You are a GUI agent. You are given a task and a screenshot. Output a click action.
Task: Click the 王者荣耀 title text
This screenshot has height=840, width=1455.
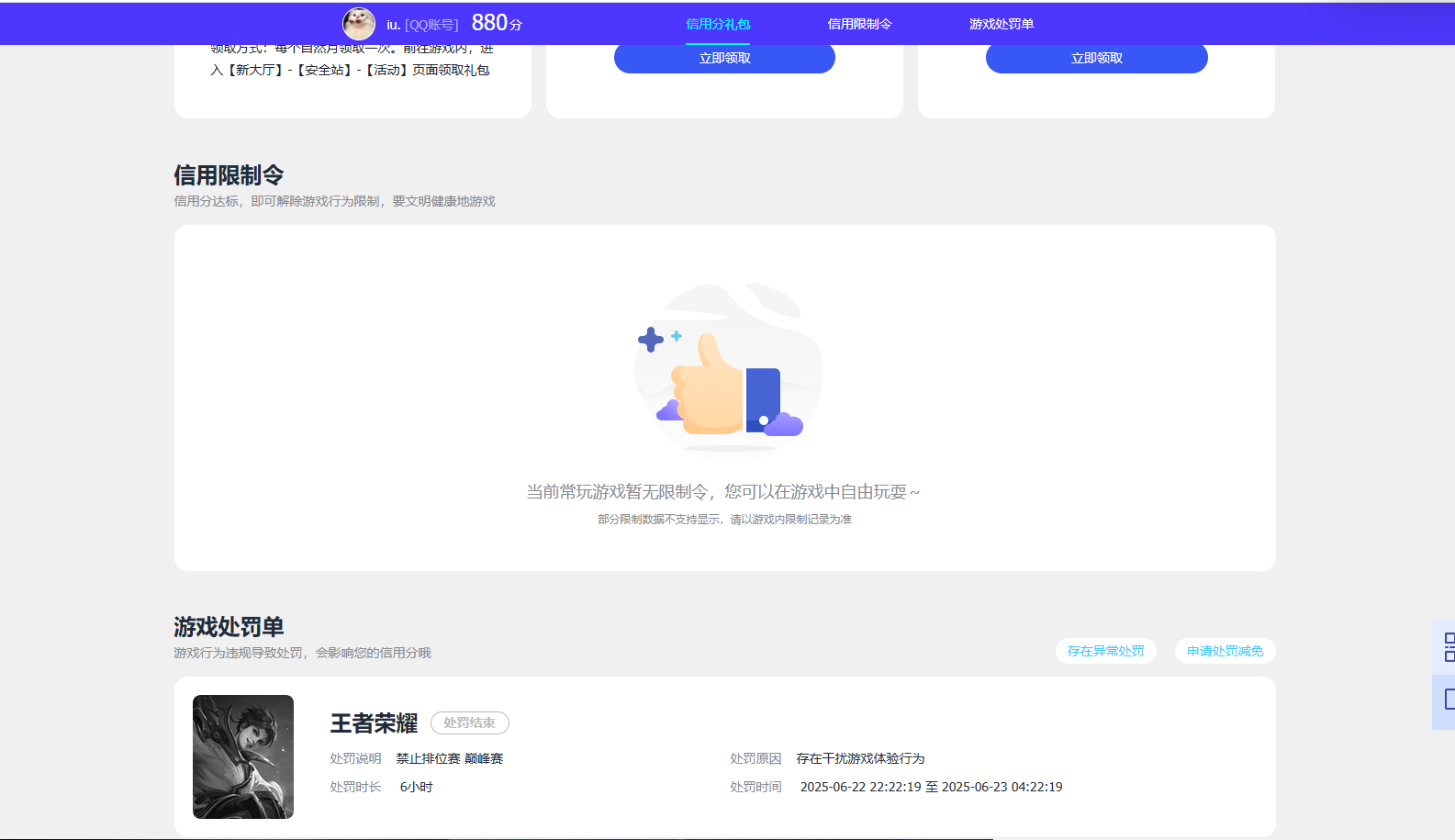coord(374,723)
